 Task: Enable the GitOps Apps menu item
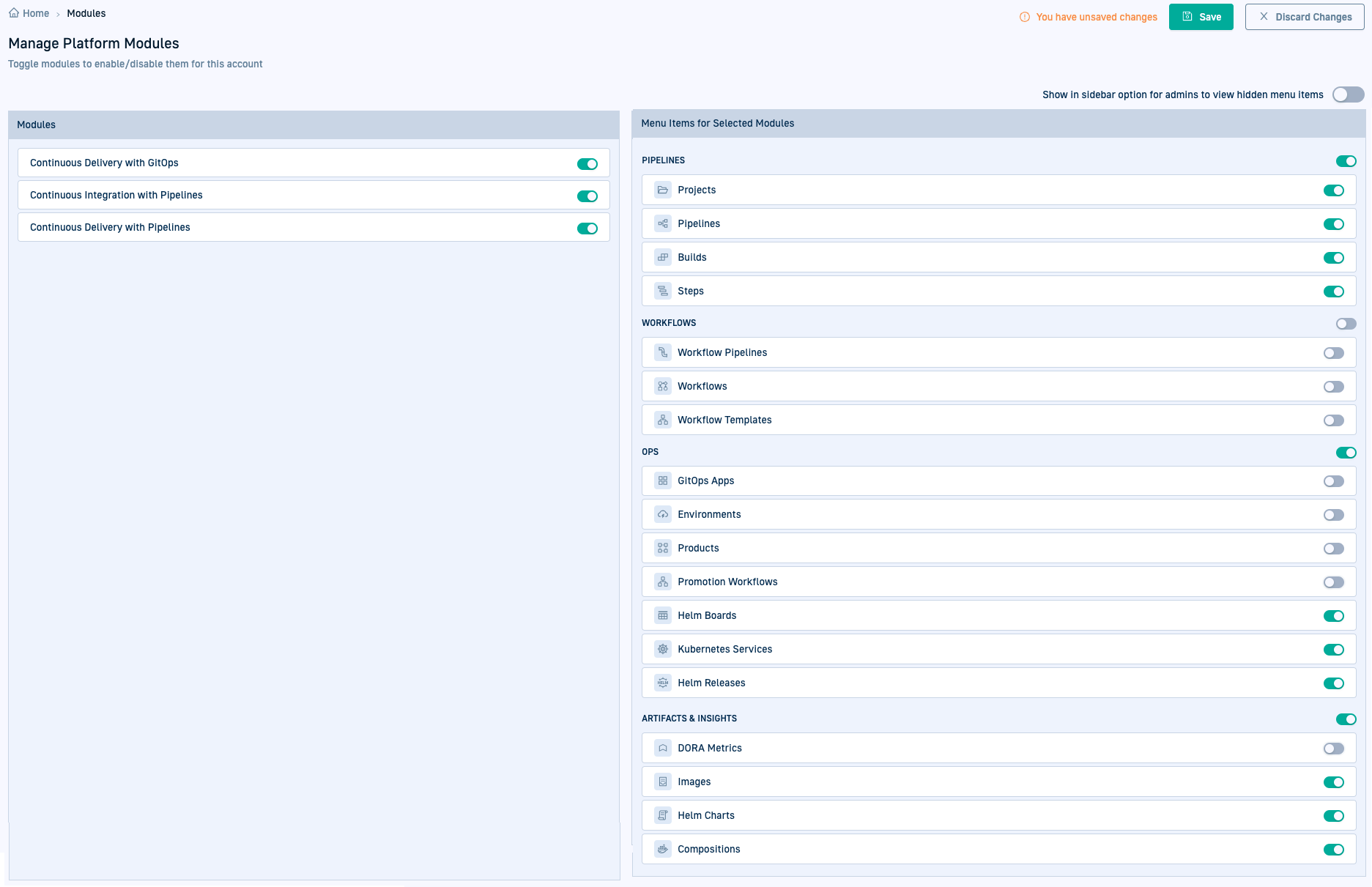[x=1333, y=481]
